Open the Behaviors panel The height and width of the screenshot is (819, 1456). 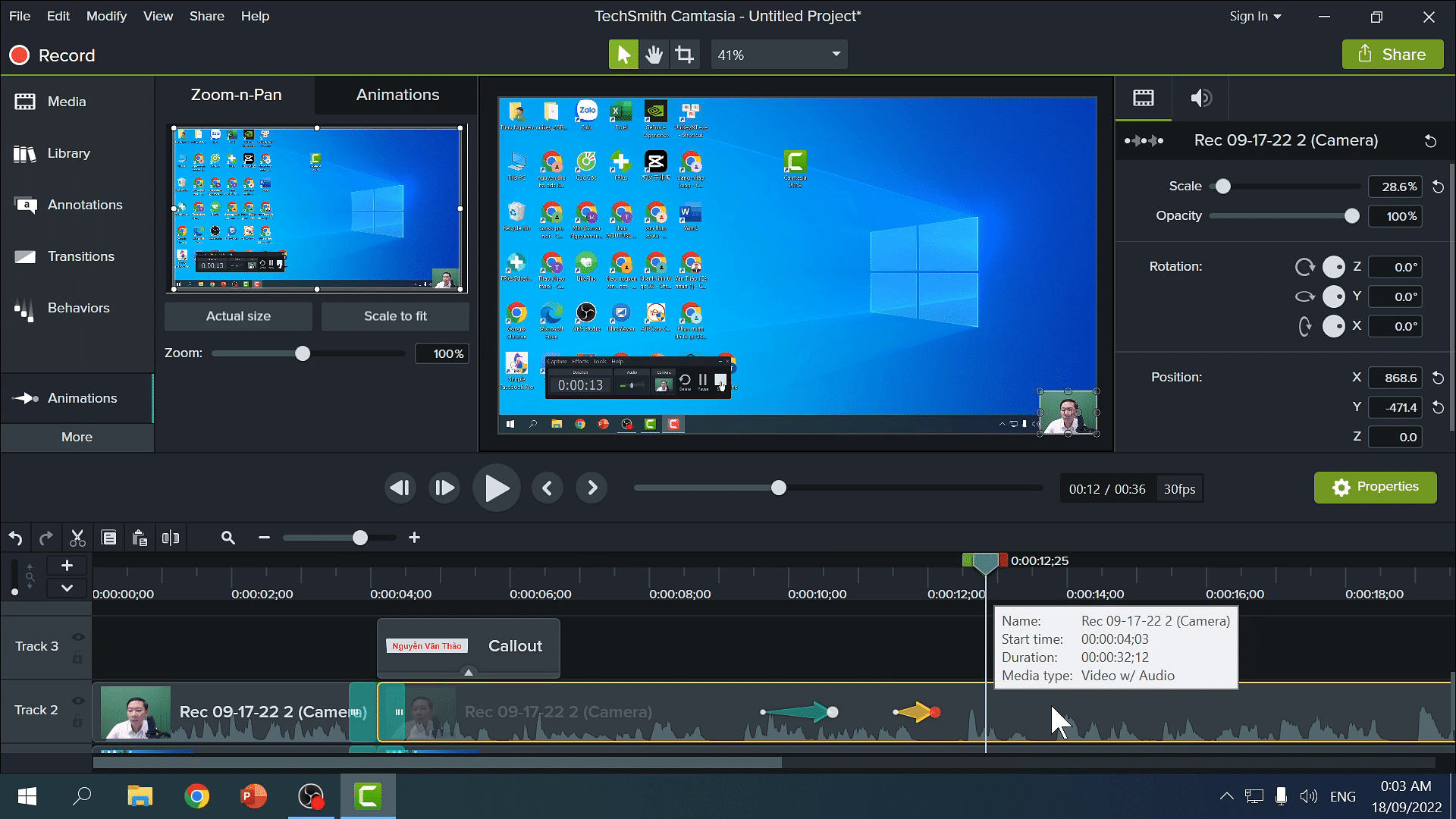pos(62,308)
